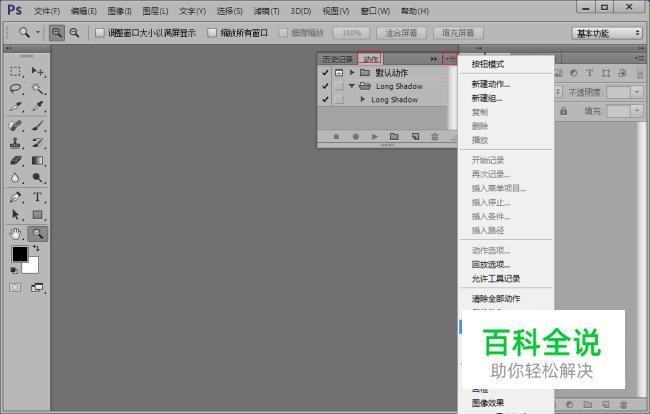Swap foreground and background colors
The image size is (650, 414).
point(36,248)
